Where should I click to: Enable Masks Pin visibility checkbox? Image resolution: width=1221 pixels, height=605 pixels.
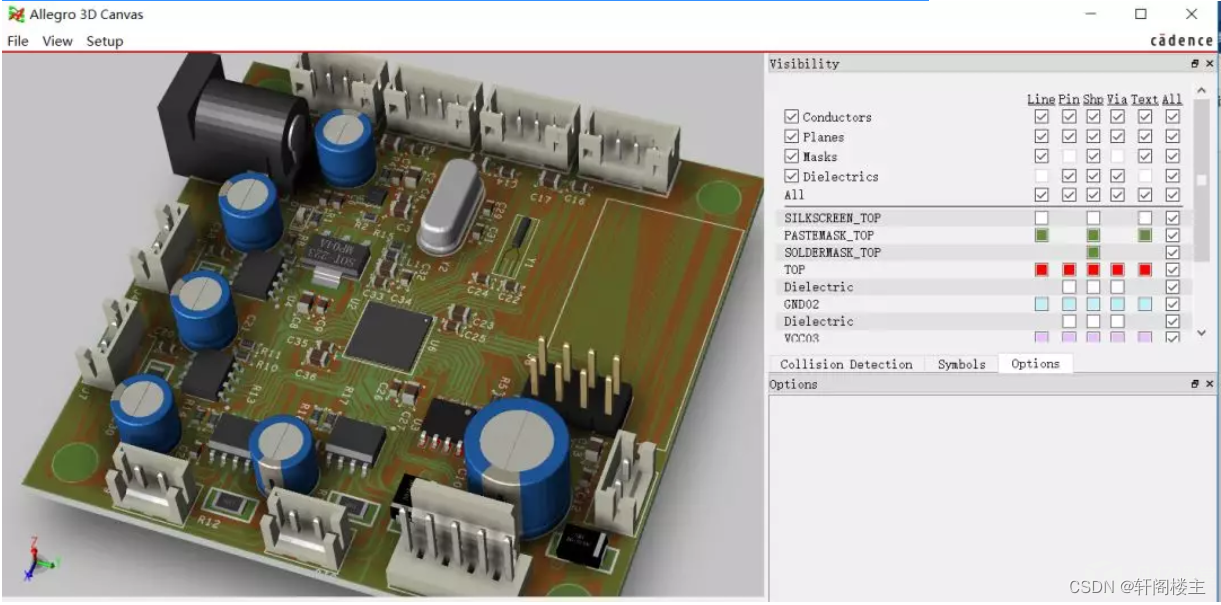tap(1069, 157)
